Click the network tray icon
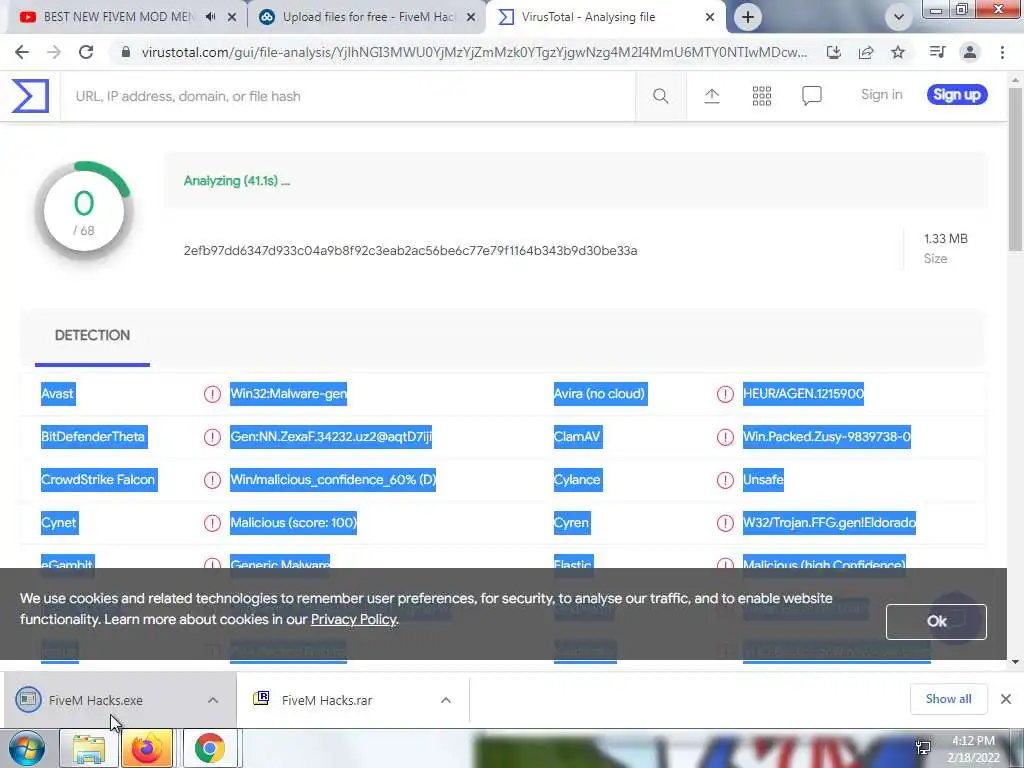1024x768 pixels. 923,748
